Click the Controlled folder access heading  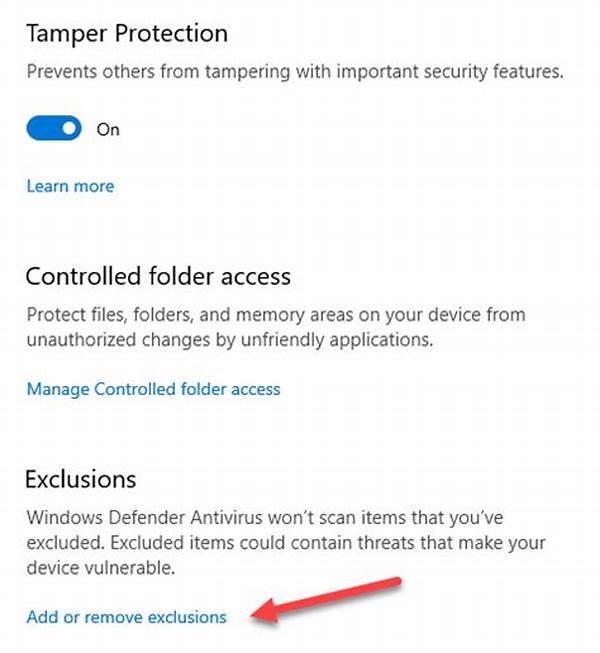coord(158,276)
